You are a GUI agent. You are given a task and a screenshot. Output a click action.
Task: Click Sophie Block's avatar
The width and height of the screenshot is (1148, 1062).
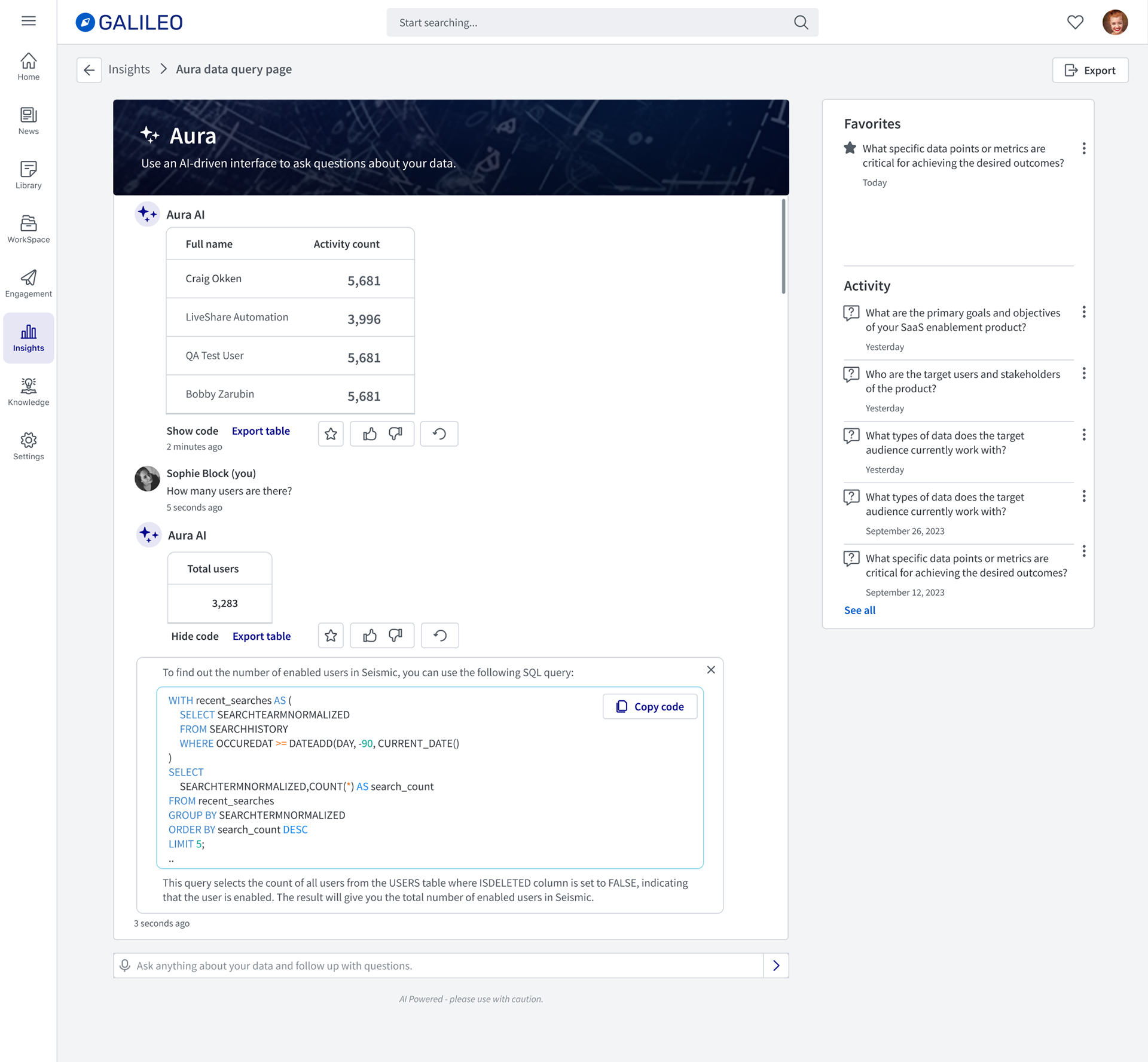[x=147, y=478]
